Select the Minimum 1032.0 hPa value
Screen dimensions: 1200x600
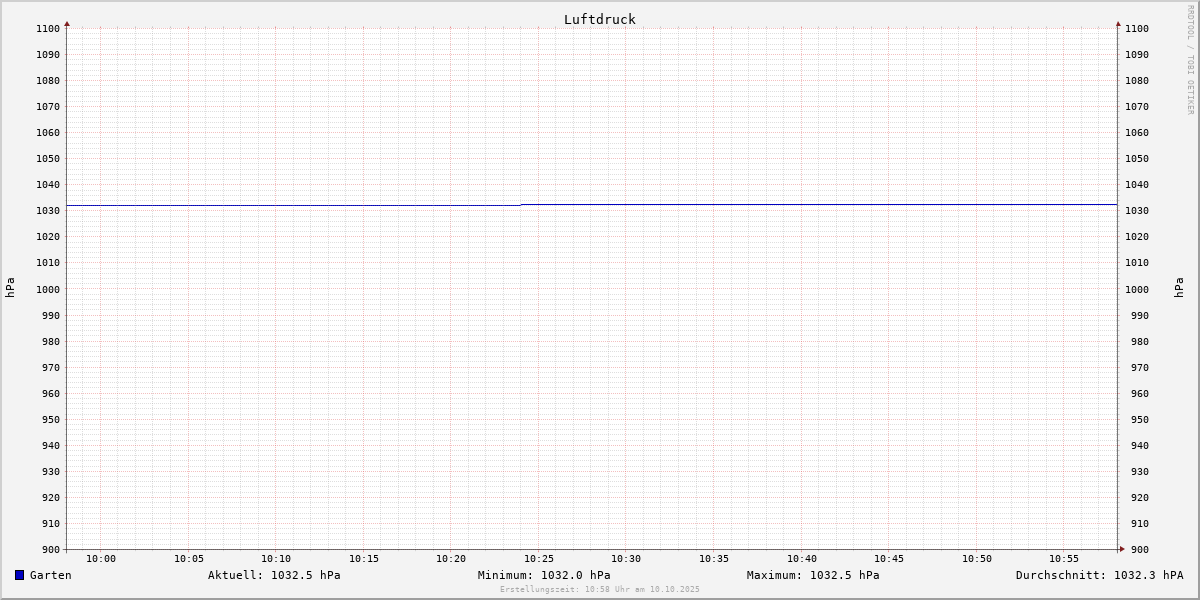(544, 575)
